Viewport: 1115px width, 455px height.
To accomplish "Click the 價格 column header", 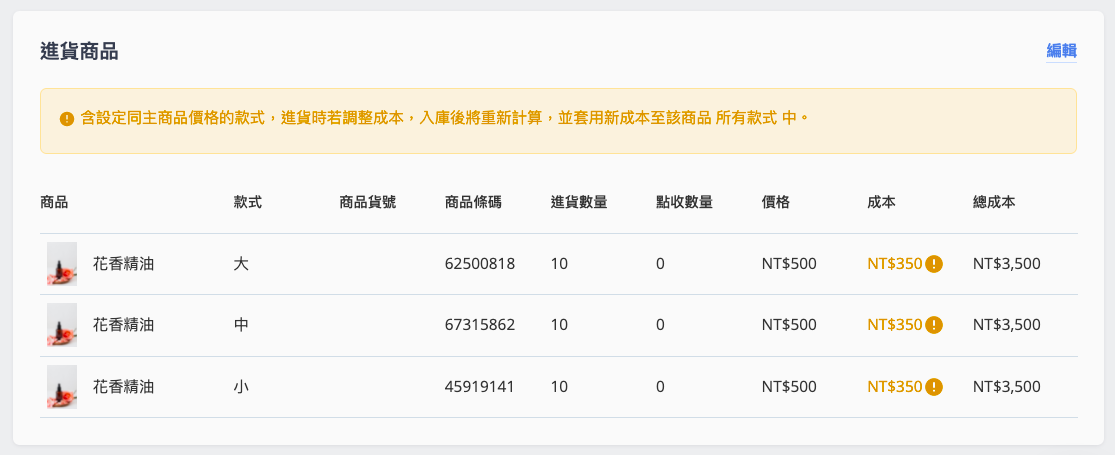I will [776, 202].
